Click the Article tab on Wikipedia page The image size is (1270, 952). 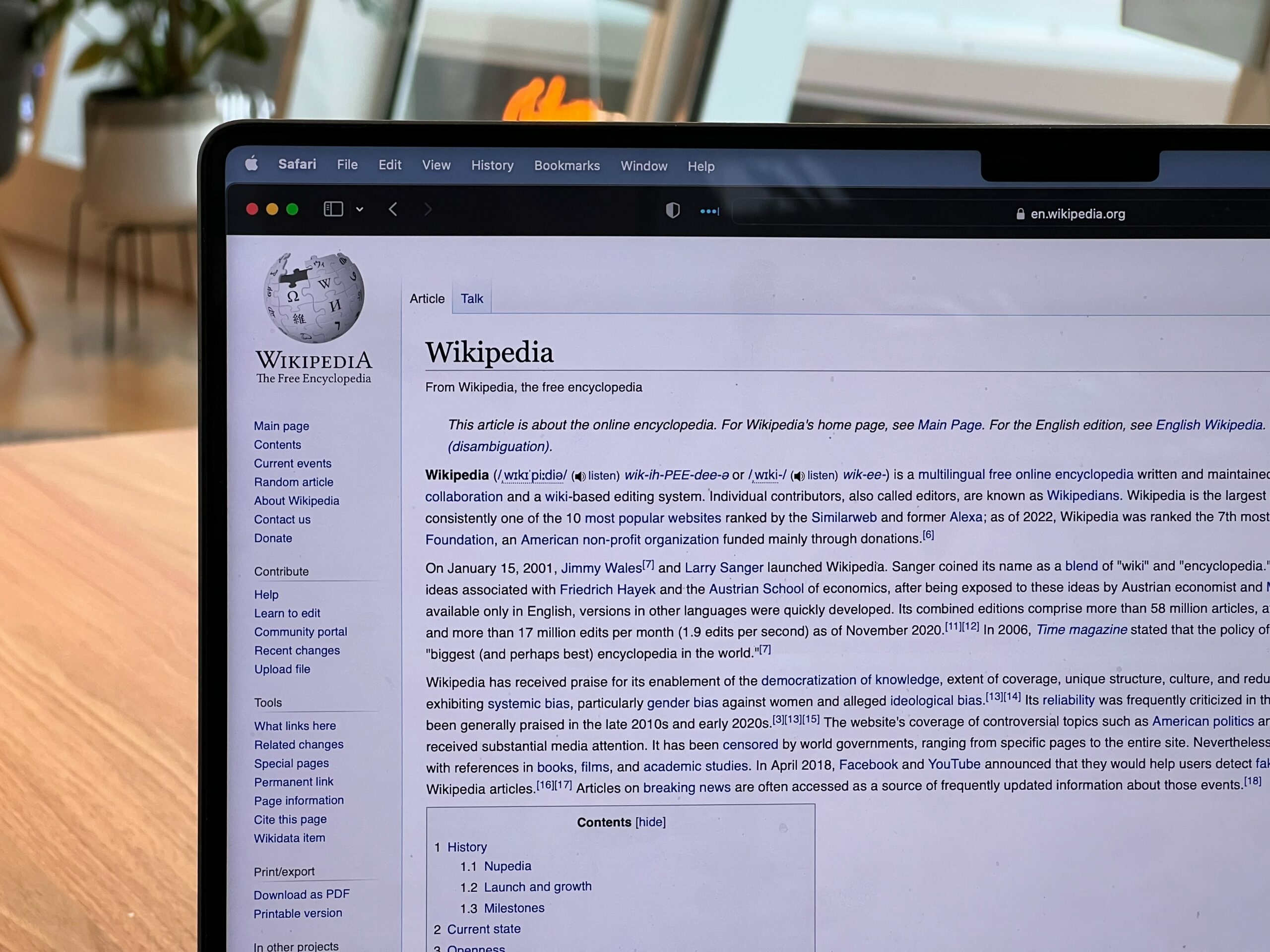click(x=427, y=298)
